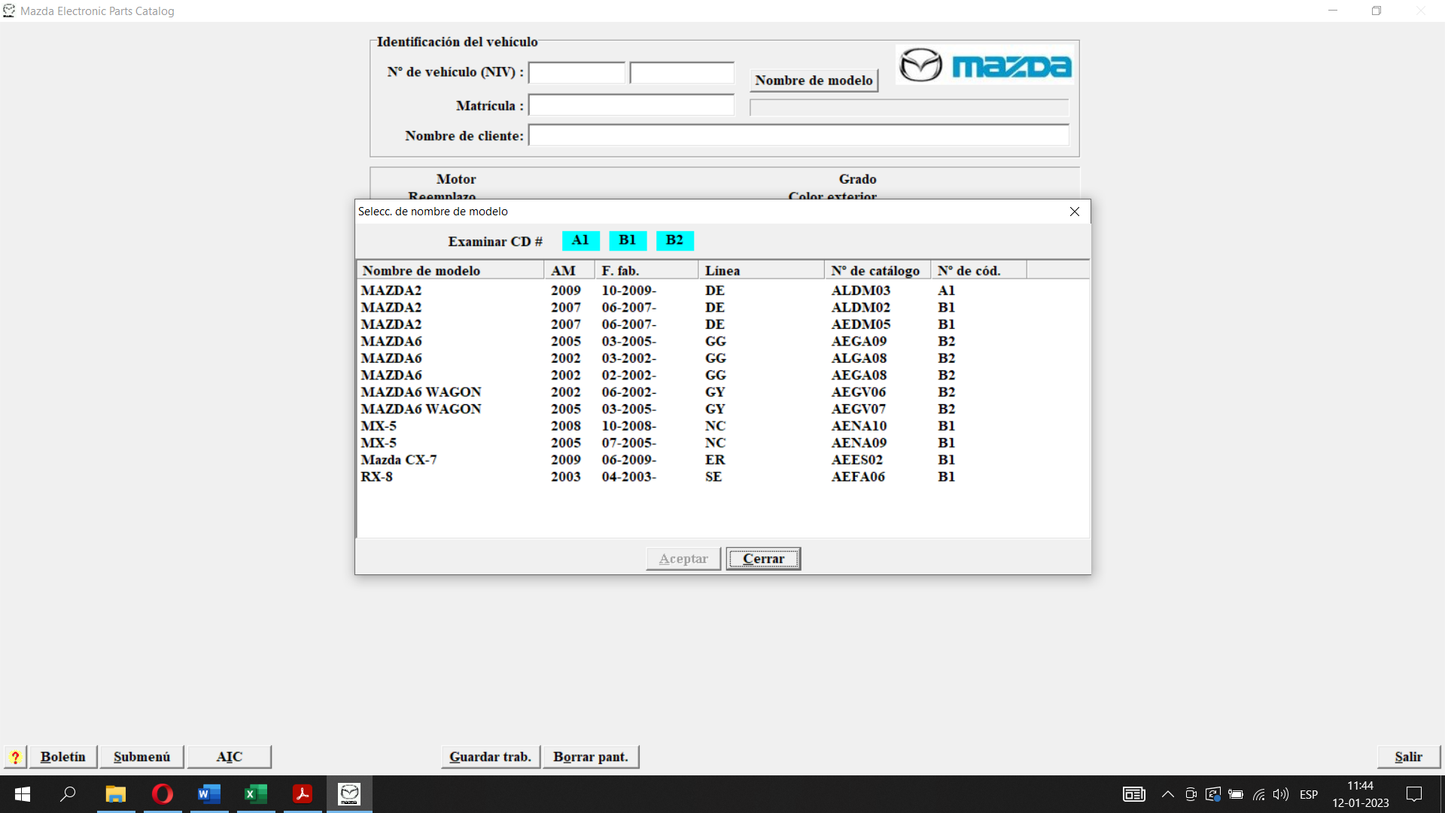Click Guardar trab. button
This screenshot has width=1445, height=813.
(490, 757)
